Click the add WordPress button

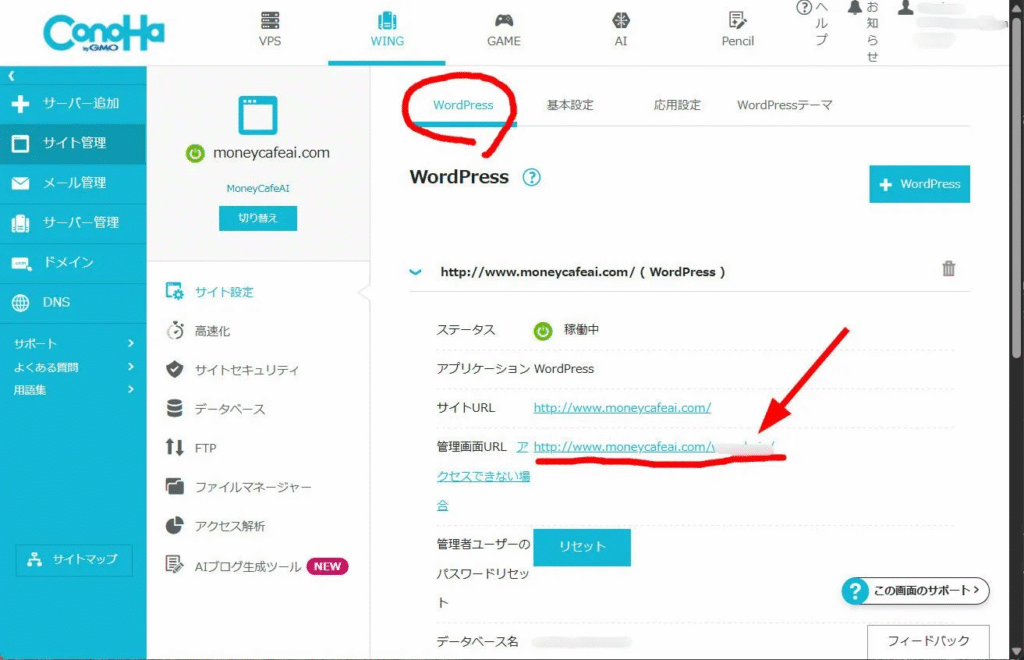tap(919, 184)
